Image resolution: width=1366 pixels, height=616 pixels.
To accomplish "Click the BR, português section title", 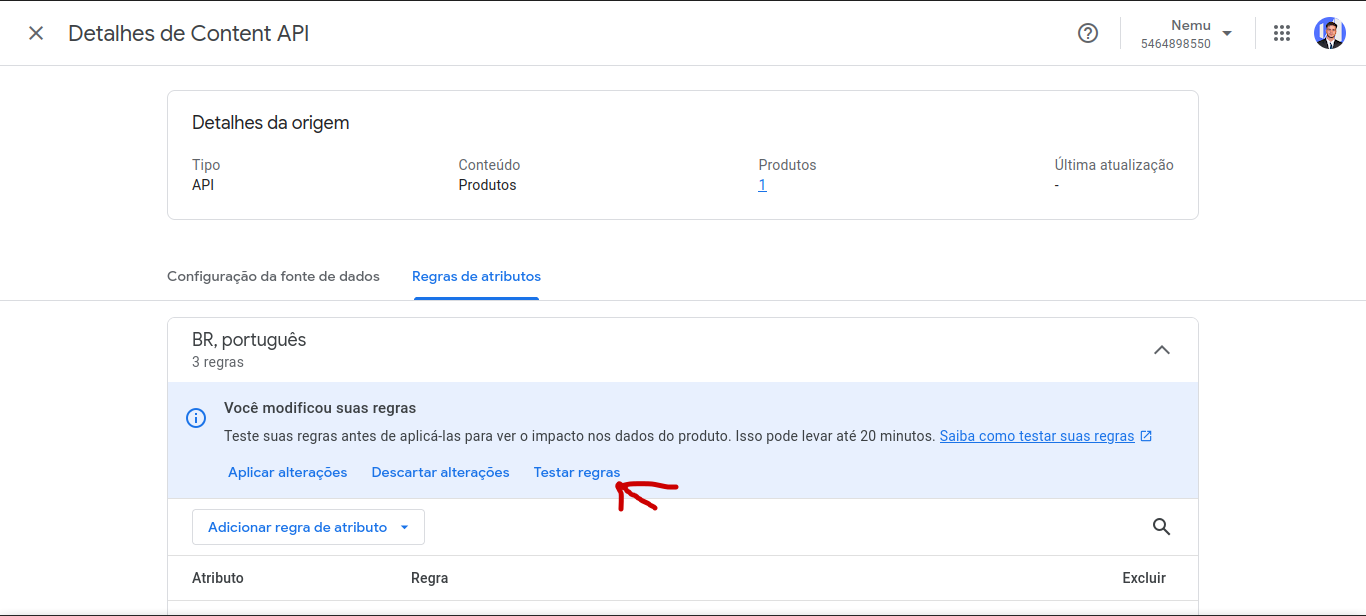I will 249,340.
